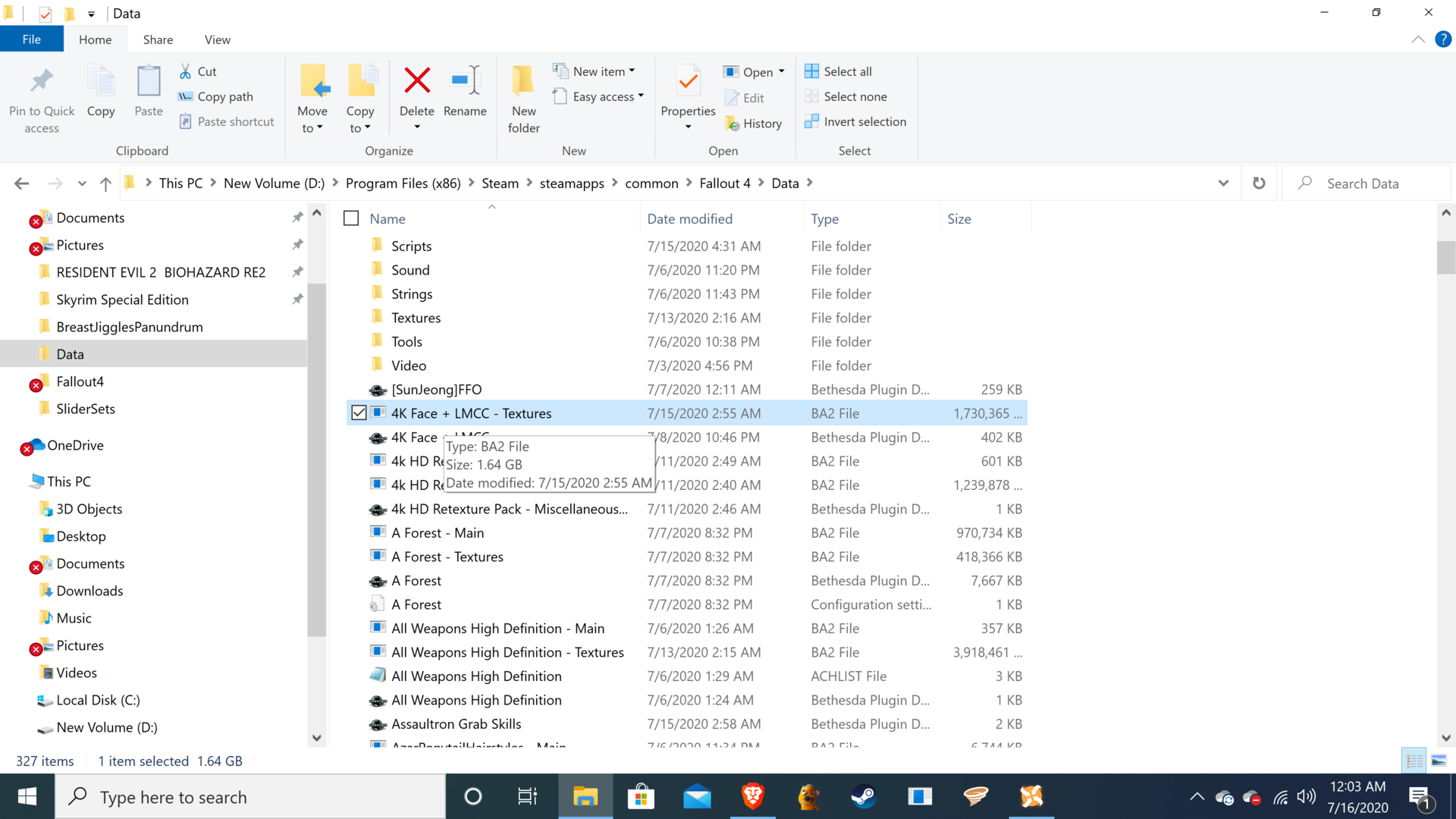The height and width of the screenshot is (819, 1456).
Task: Open Properties via checkmark icon
Action: (688, 81)
